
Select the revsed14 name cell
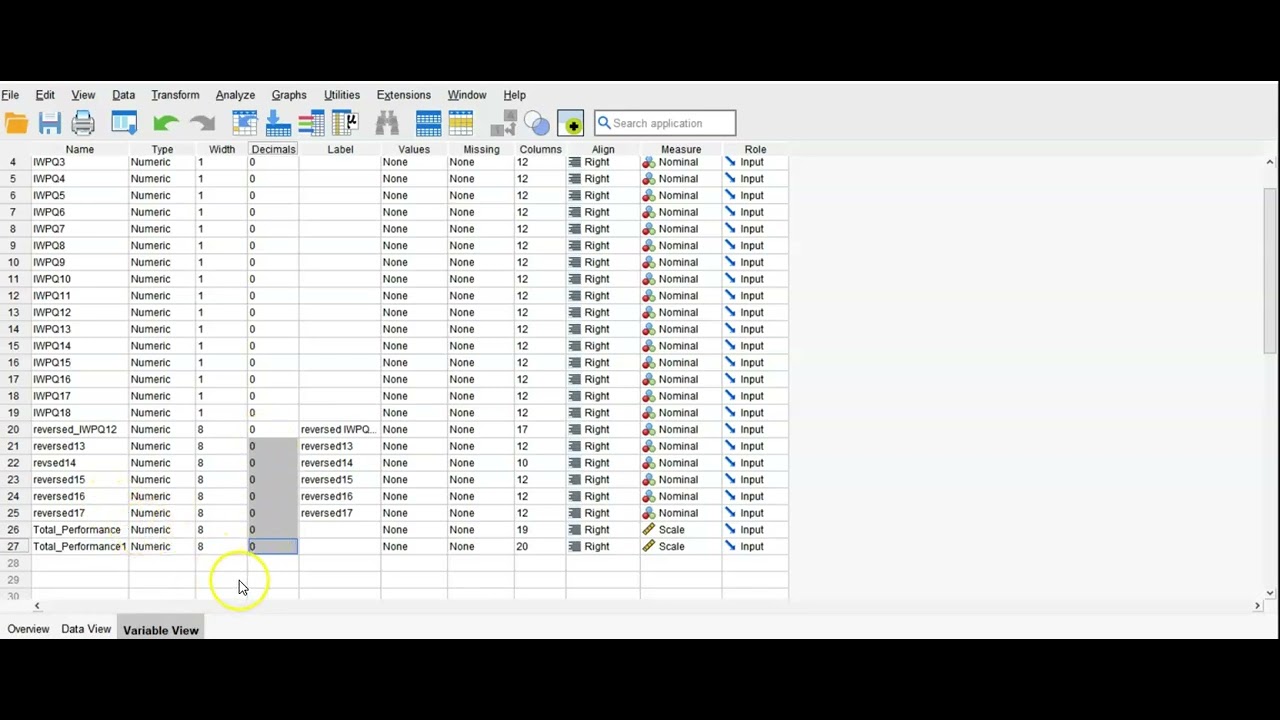coord(79,463)
